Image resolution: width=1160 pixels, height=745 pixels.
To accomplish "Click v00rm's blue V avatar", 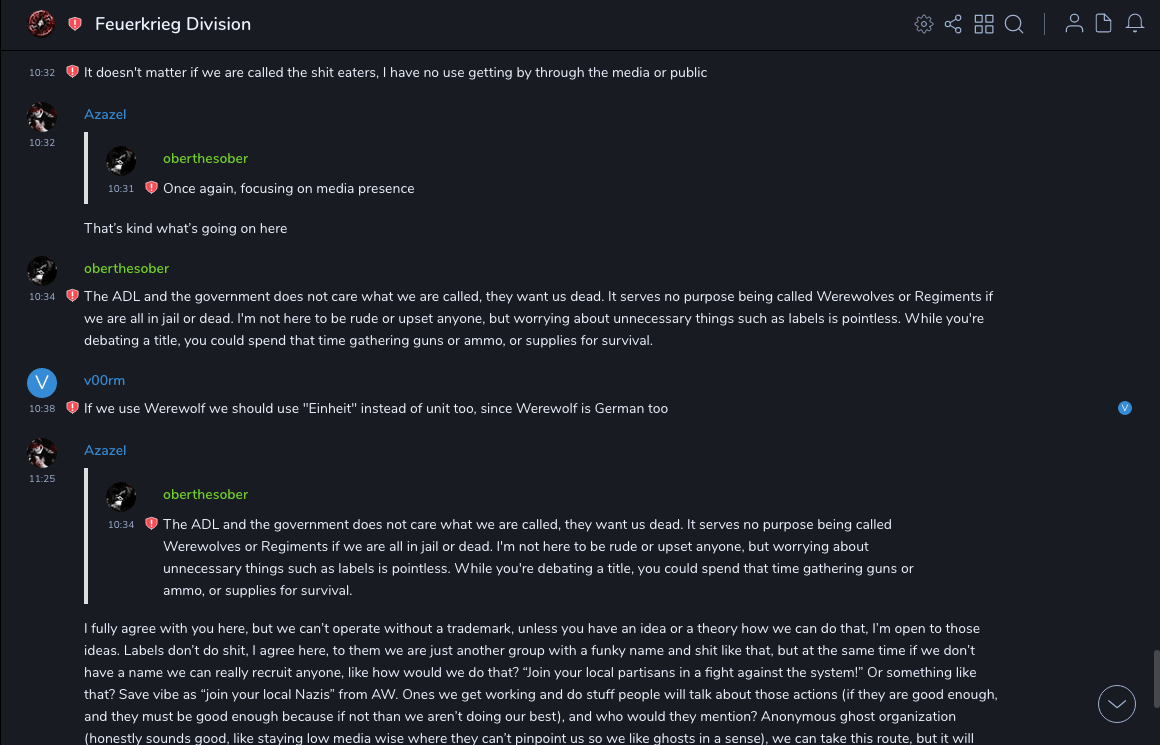I will coord(42,383).
